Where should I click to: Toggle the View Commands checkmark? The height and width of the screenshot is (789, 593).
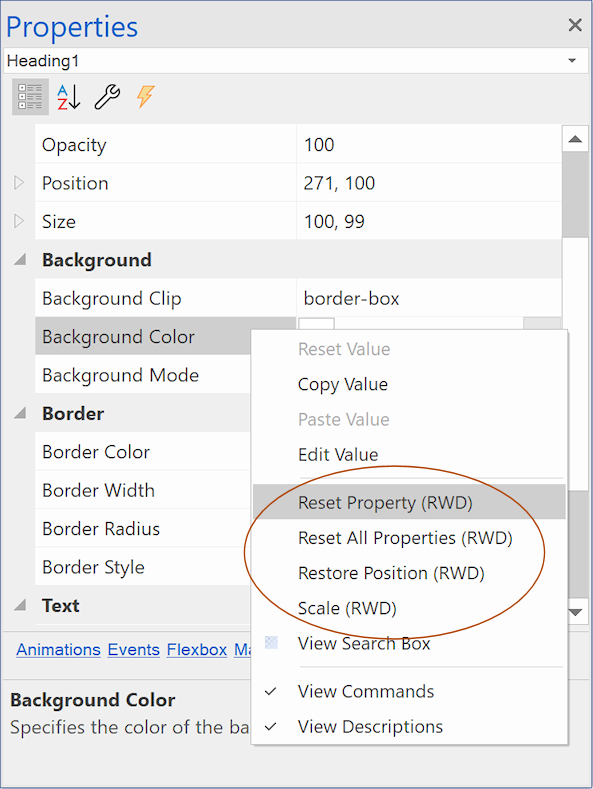pos(271,691)
